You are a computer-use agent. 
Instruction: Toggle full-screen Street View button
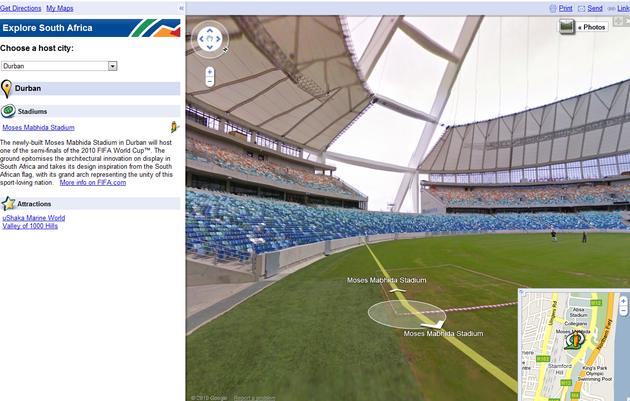pyautogui.click(x=618, y=21)
